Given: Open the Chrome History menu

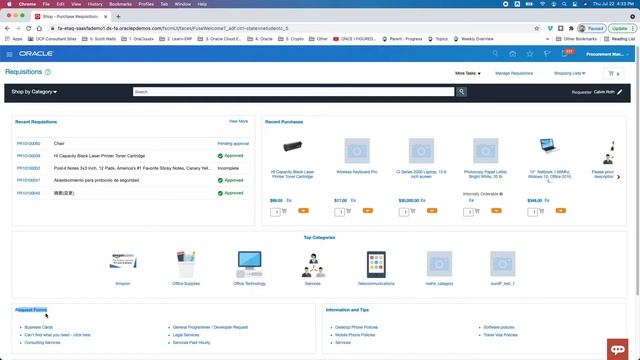Looking at the screenshot, I should pos(95,4).
